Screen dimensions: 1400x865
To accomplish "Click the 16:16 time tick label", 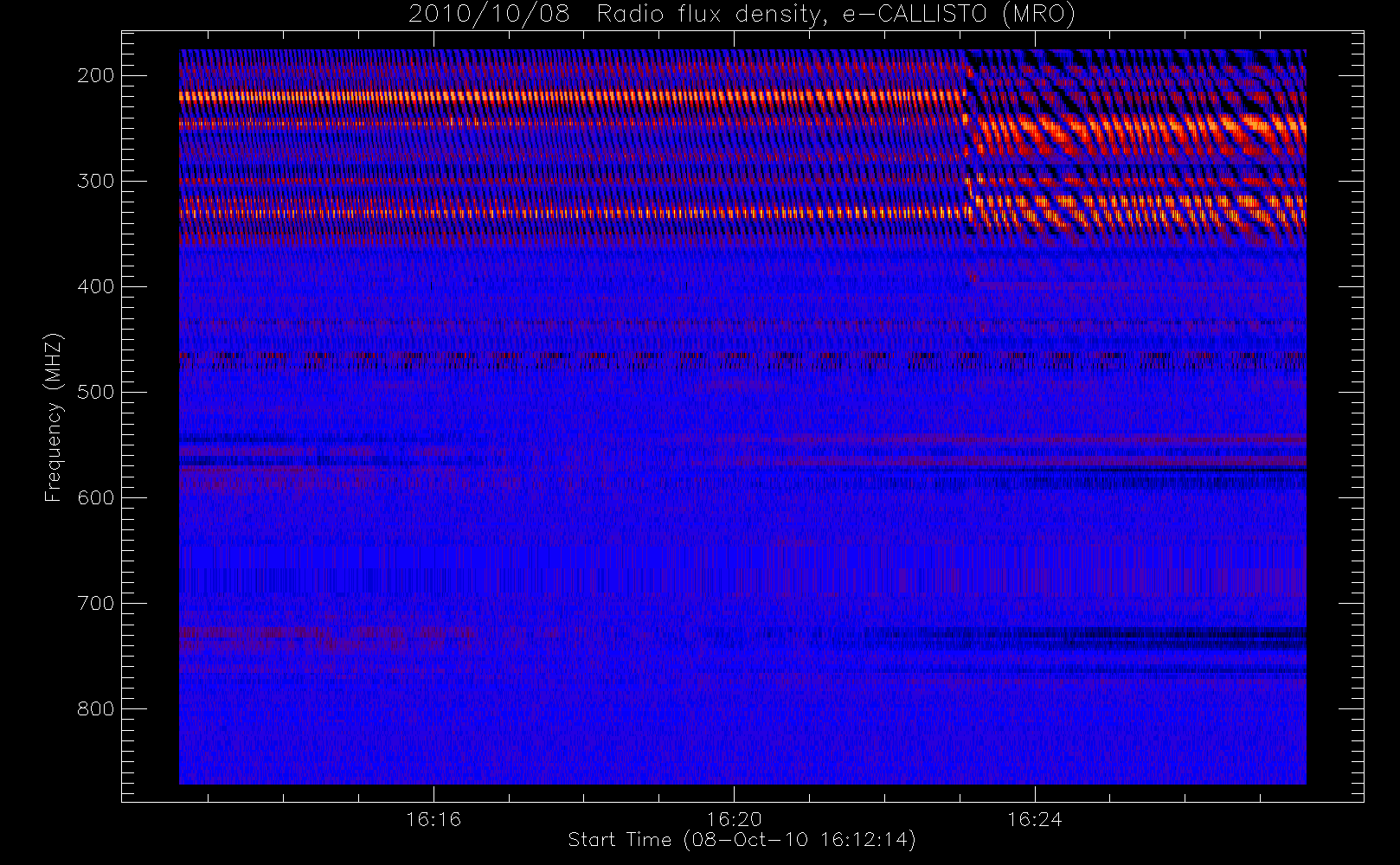I will [x=433, y=819].
